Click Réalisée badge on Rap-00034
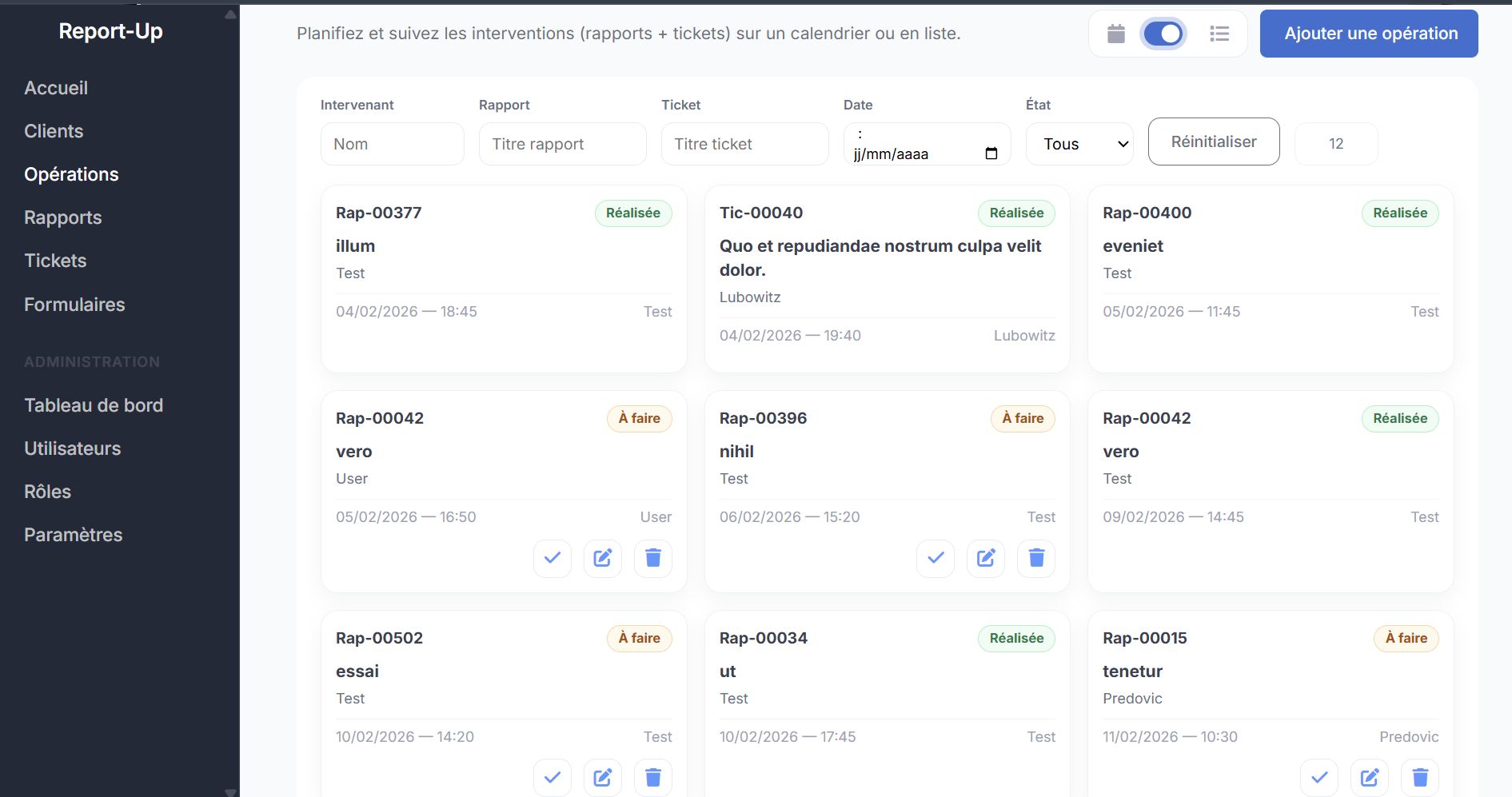Viewport: 1512px width, 797px height. point(1016,639)
